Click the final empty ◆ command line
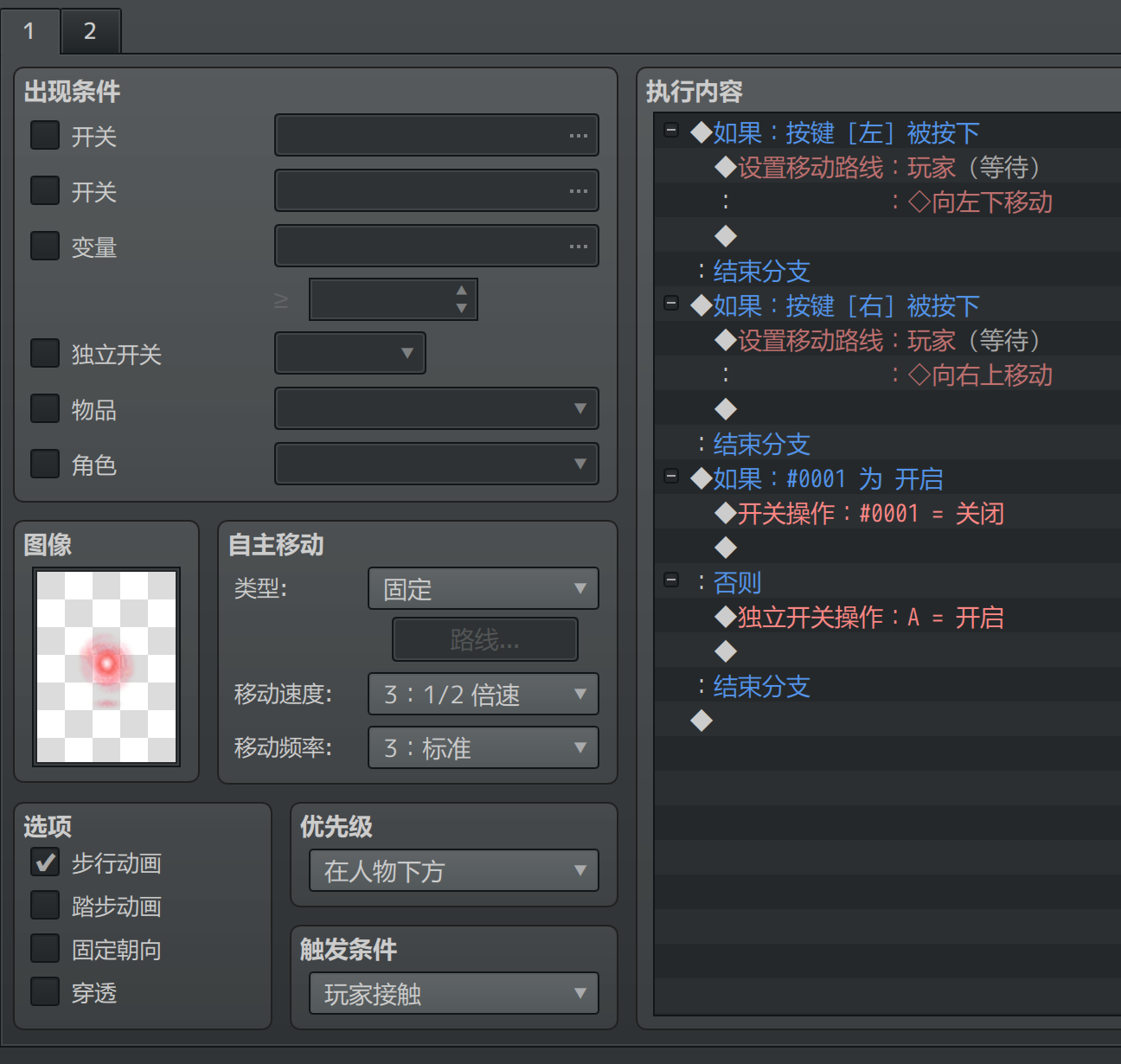Image resolution: width=1121 pixels, height=1064 pixels. click(887, 719)
